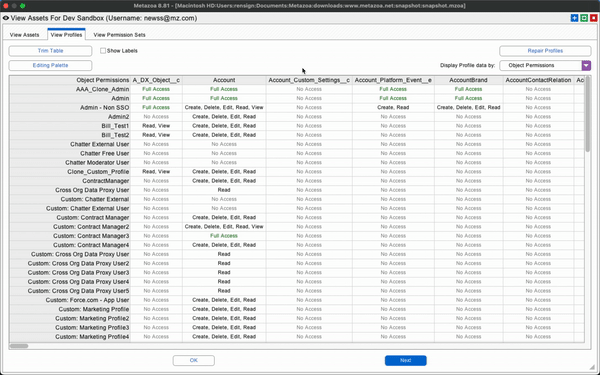Click ContractManager's Account permissions cell
This screenshot has width=600, height=375.
(x=224, y=181)
